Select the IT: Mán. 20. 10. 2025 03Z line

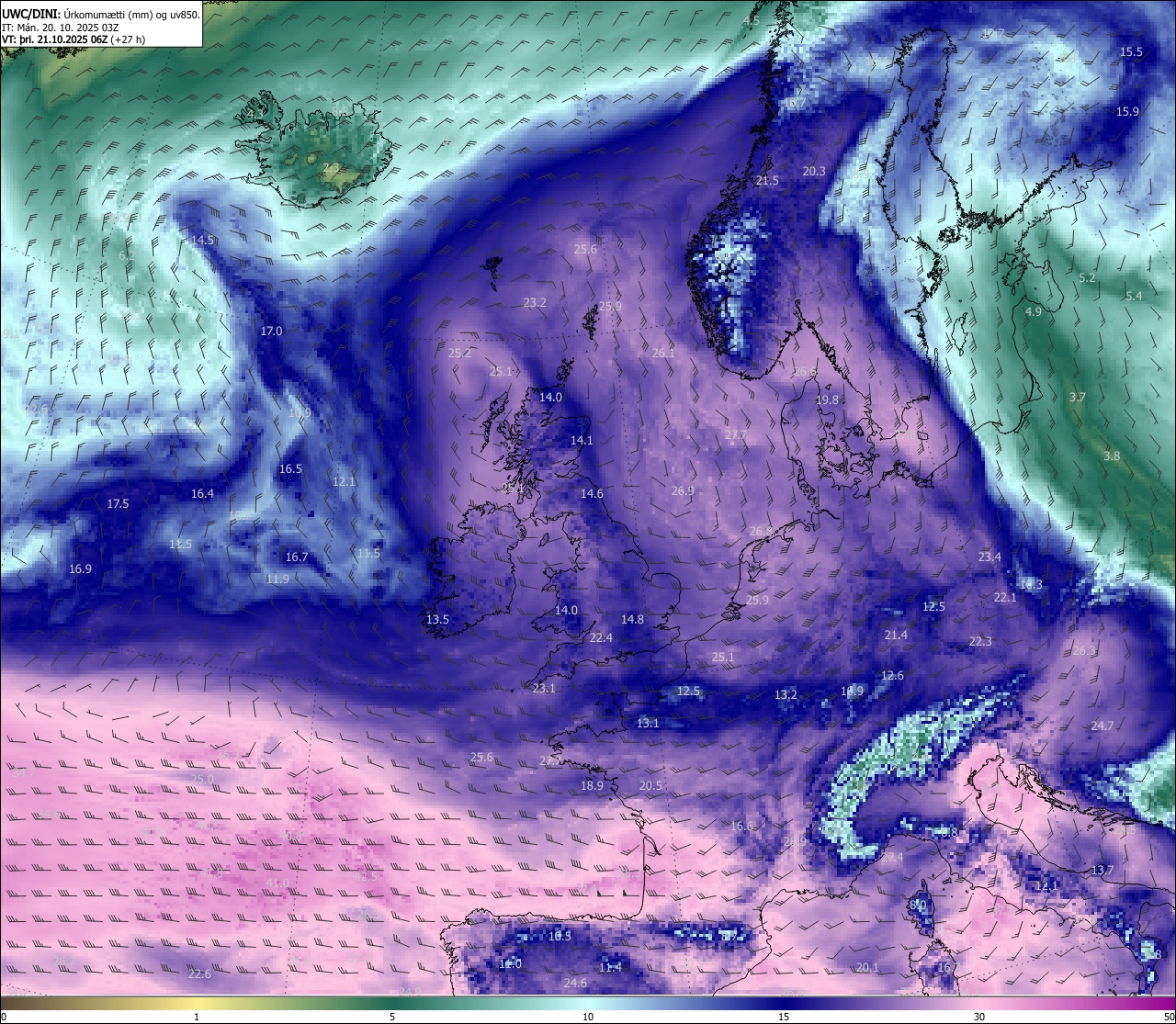click(61, 28)
